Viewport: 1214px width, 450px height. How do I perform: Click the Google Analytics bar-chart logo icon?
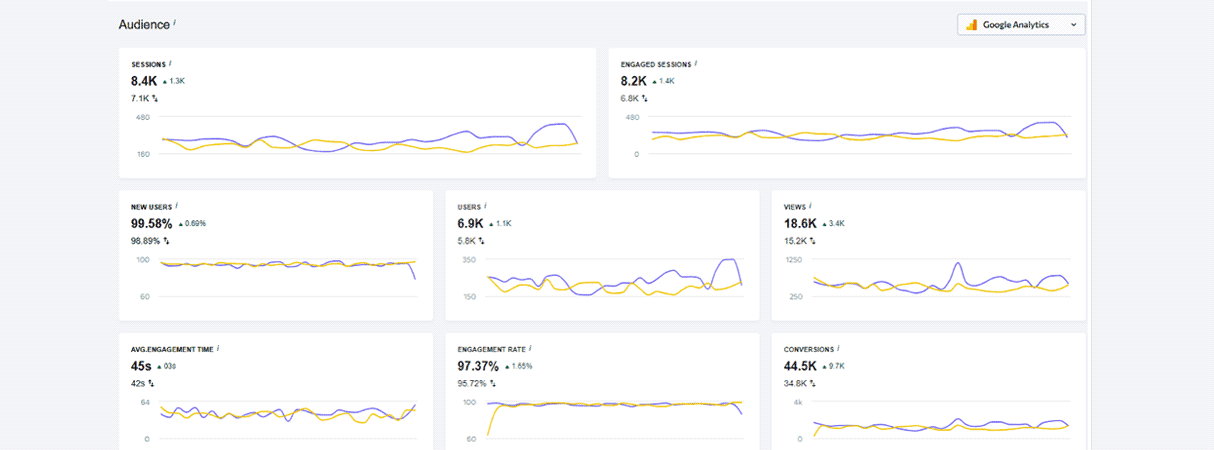[x=971, y=25]
